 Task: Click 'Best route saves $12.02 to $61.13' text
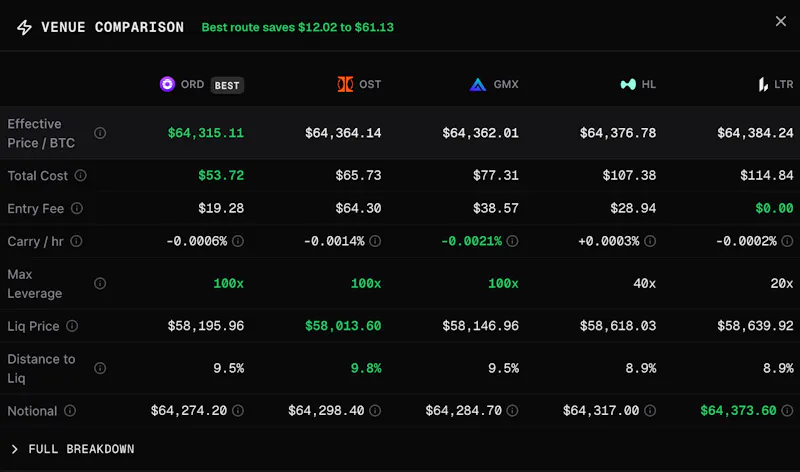297,27
